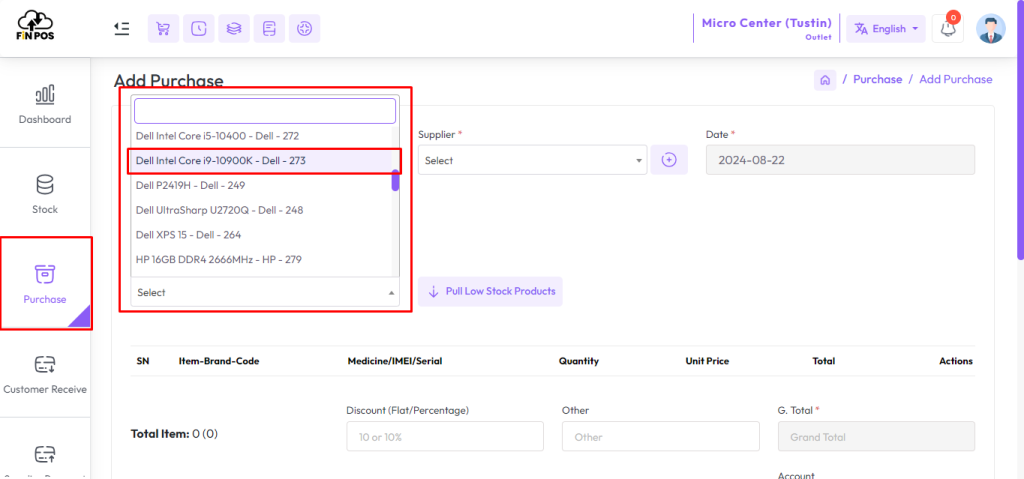Open user profile avatar
This screenshot has height=479, width=1024.
click(x=991, y=29)
